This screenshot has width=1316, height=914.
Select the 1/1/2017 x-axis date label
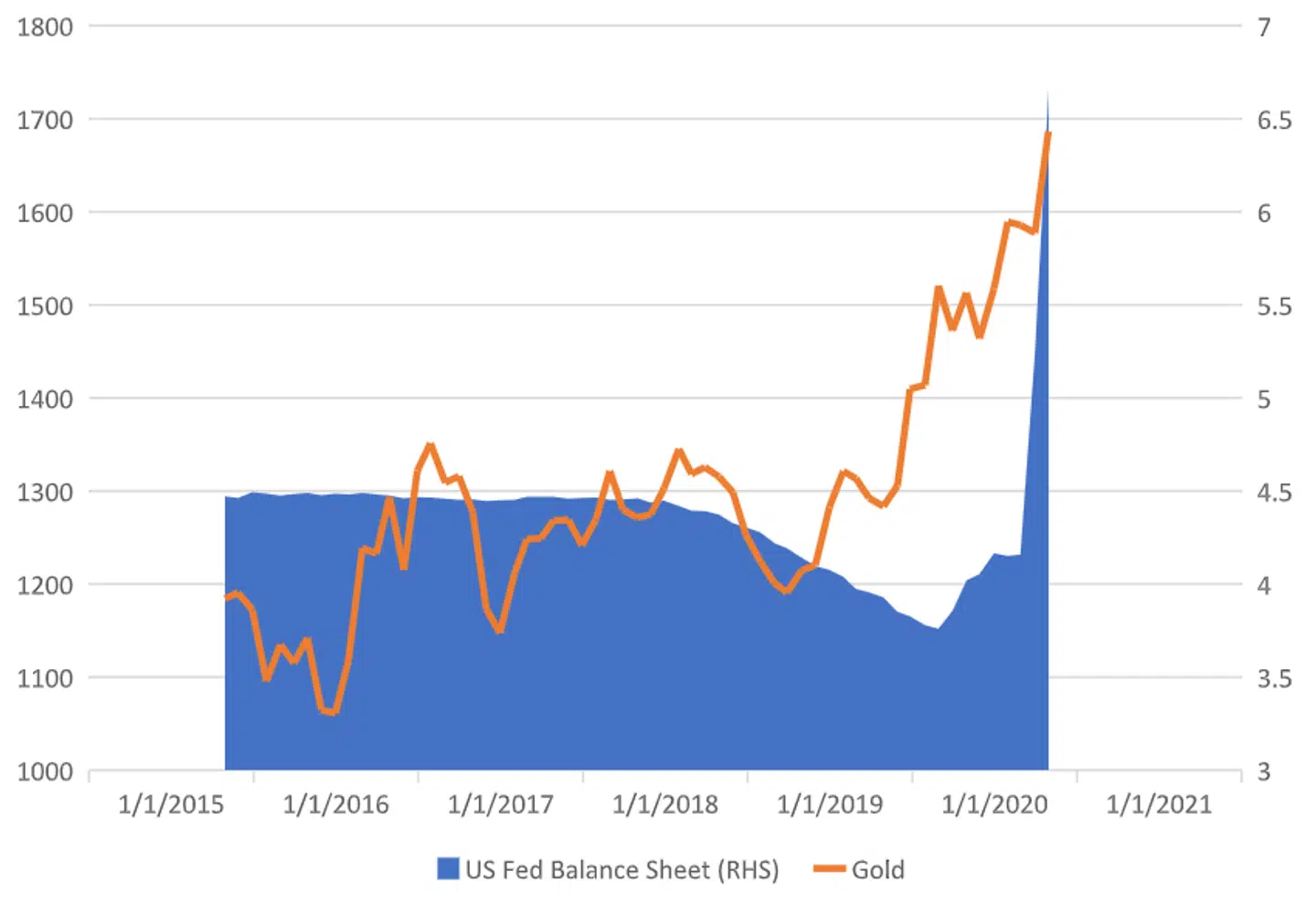pos(500,804)
